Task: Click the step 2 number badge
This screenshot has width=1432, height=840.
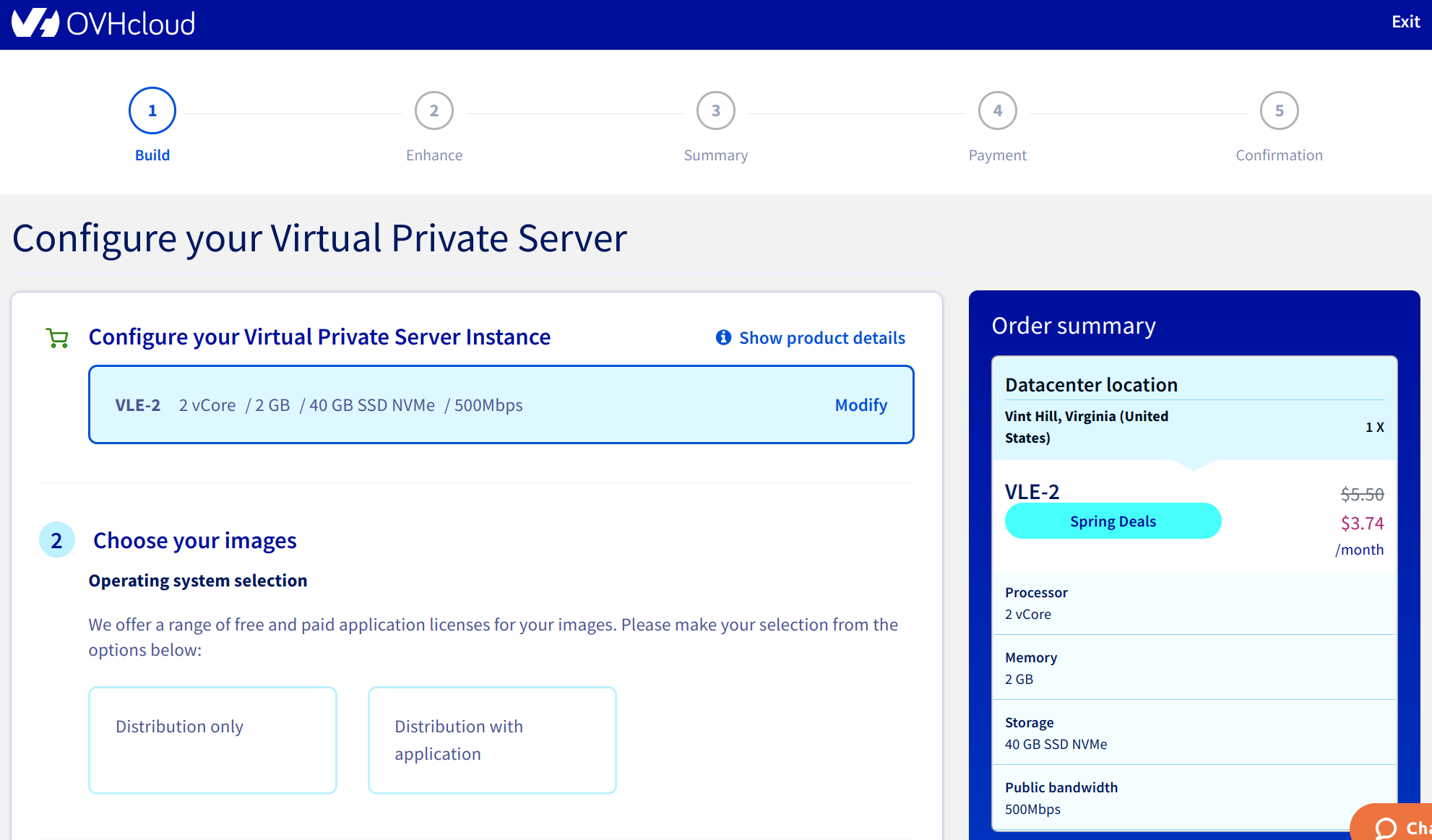Action: tap(56, 540)
